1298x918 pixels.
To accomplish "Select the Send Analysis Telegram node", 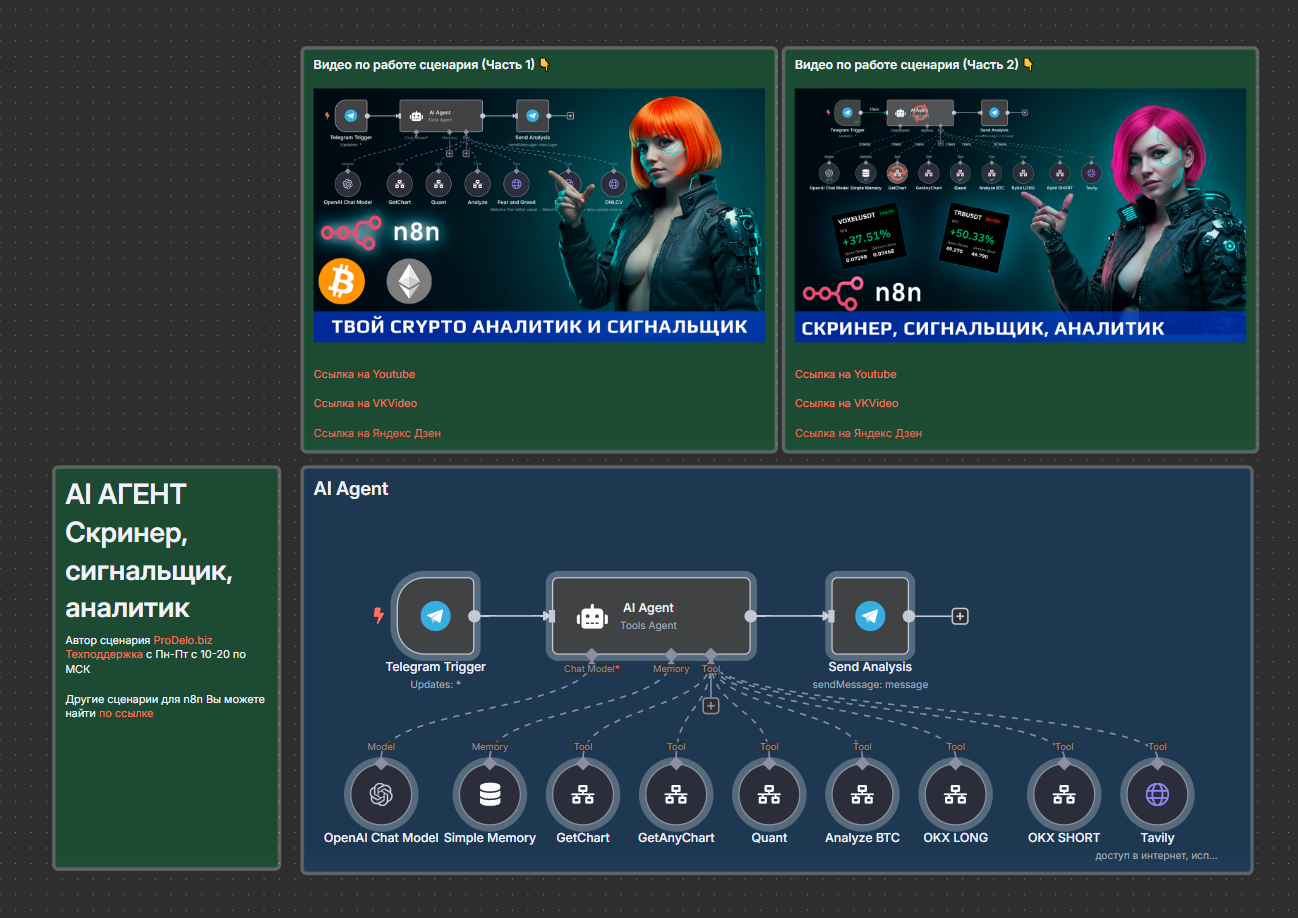I will [x=870, y=615].
